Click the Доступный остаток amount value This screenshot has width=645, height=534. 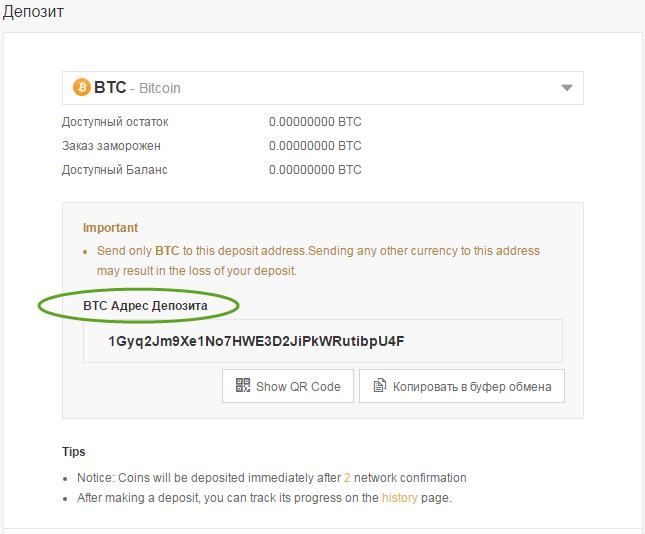click(x=315, y=122)
